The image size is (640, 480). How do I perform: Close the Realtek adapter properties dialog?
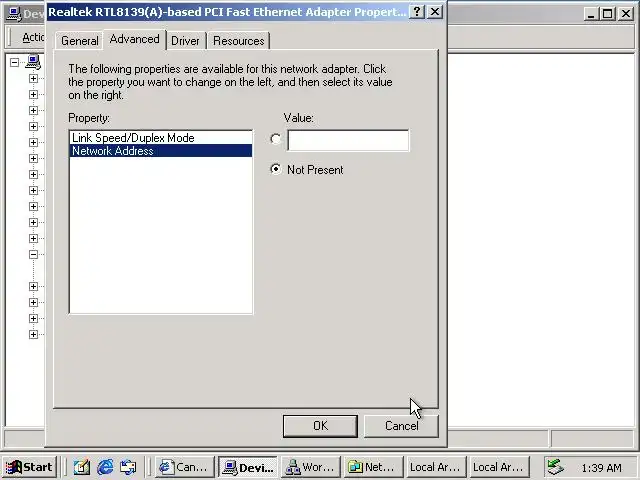click(435, 12)
